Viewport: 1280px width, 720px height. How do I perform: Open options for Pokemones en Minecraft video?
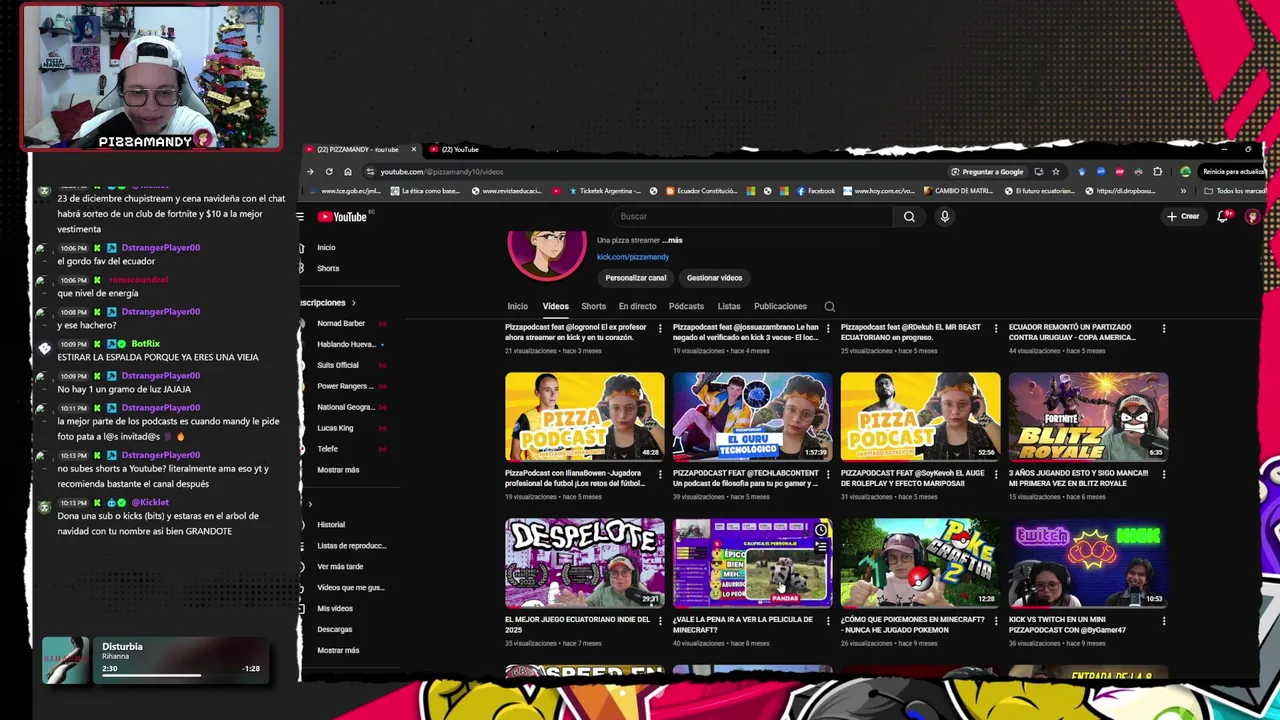pos(996,621)
